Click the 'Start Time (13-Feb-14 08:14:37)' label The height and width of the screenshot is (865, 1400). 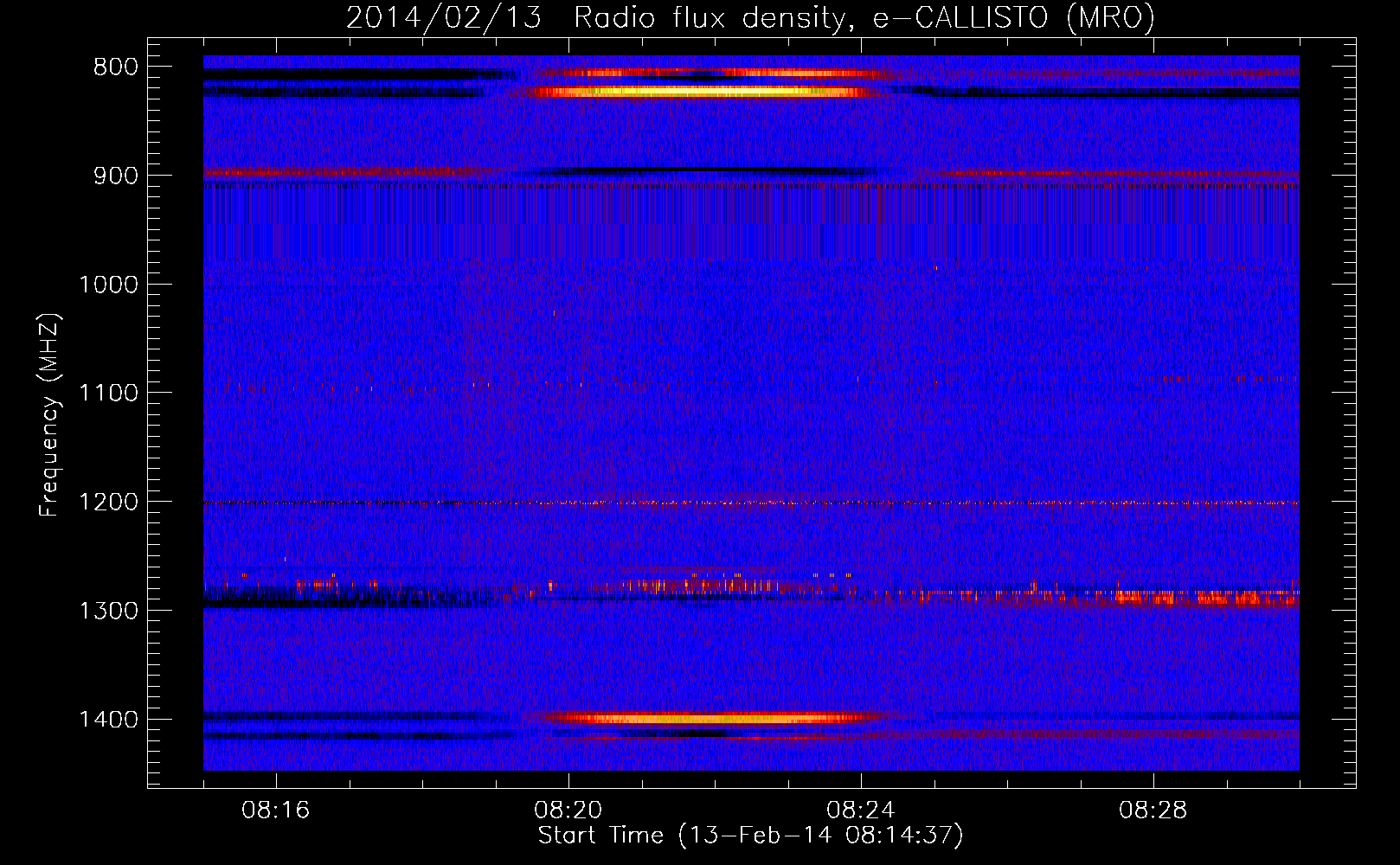750,836
